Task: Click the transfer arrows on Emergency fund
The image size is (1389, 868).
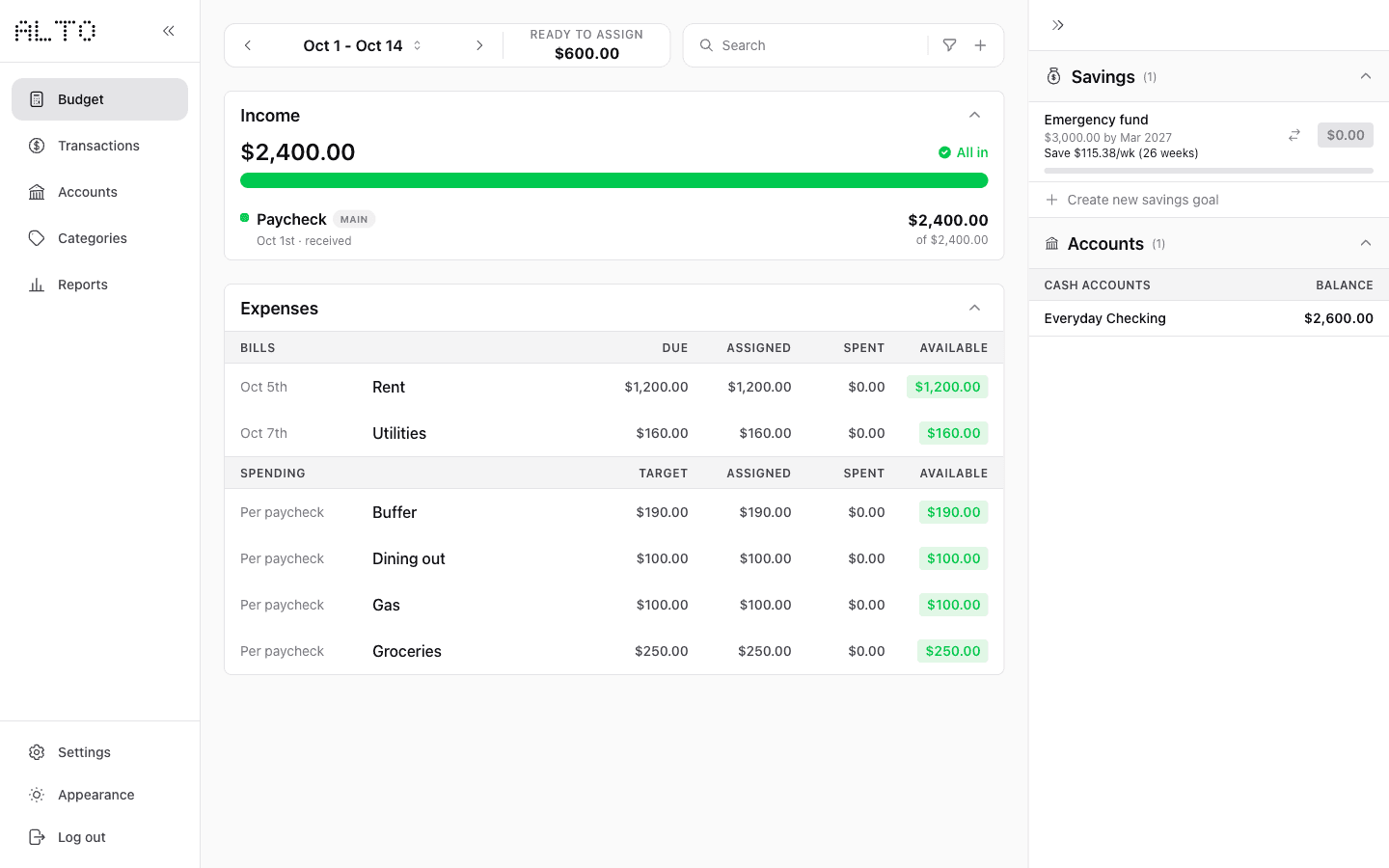Action: (1294, 135)
